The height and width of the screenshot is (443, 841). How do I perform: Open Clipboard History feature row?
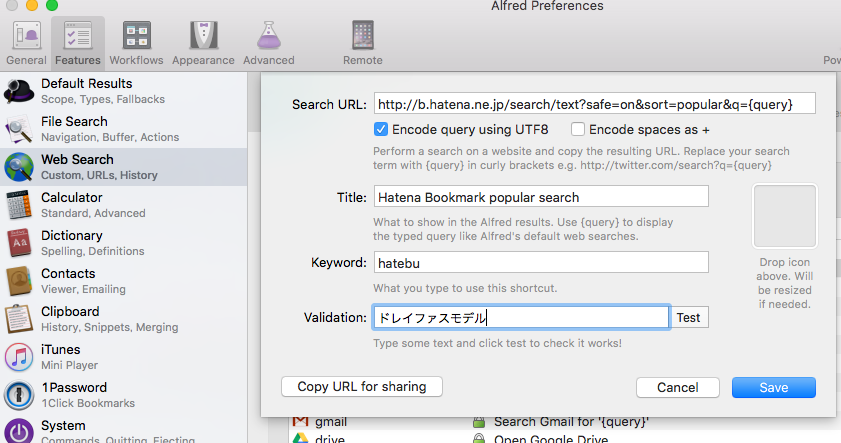coord(123,319)
